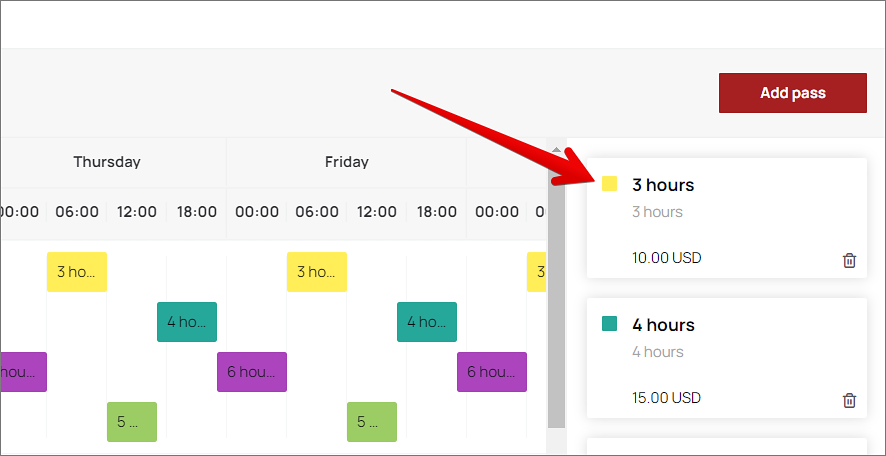This screenshot has height=456, width=886.
Task: Select the purple 6 hours block under Friday 00:00
Action: click(x=252, y=372)
